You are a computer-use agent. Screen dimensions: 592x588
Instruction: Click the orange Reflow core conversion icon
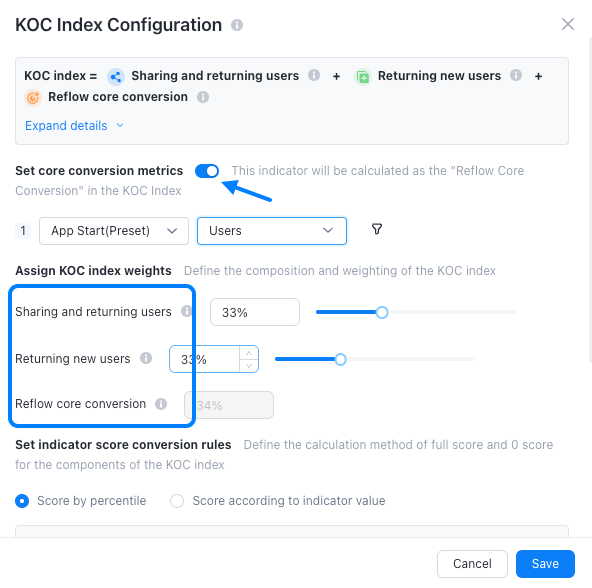tap(33, 98)
